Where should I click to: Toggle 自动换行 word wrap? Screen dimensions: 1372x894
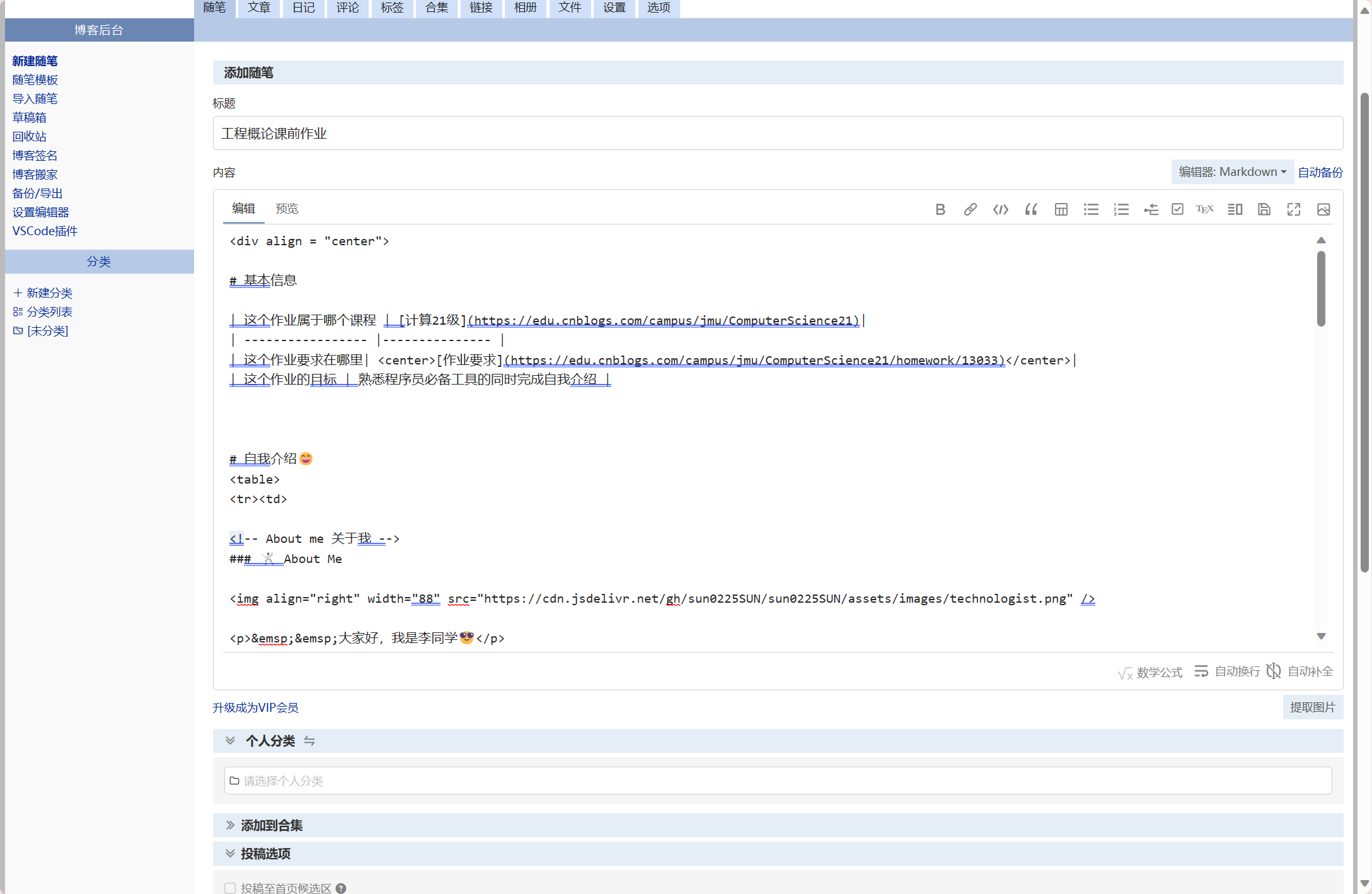1227,671
